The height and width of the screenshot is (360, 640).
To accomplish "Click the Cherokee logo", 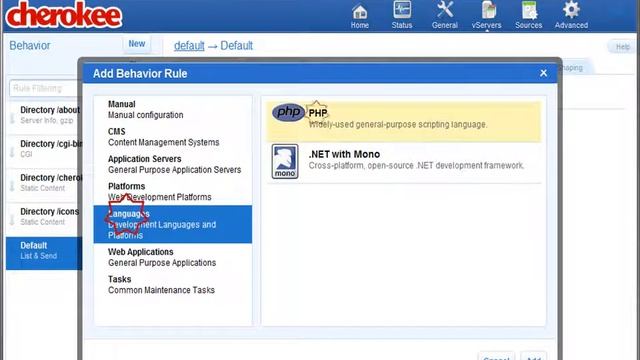I will [x=64, y=15].
